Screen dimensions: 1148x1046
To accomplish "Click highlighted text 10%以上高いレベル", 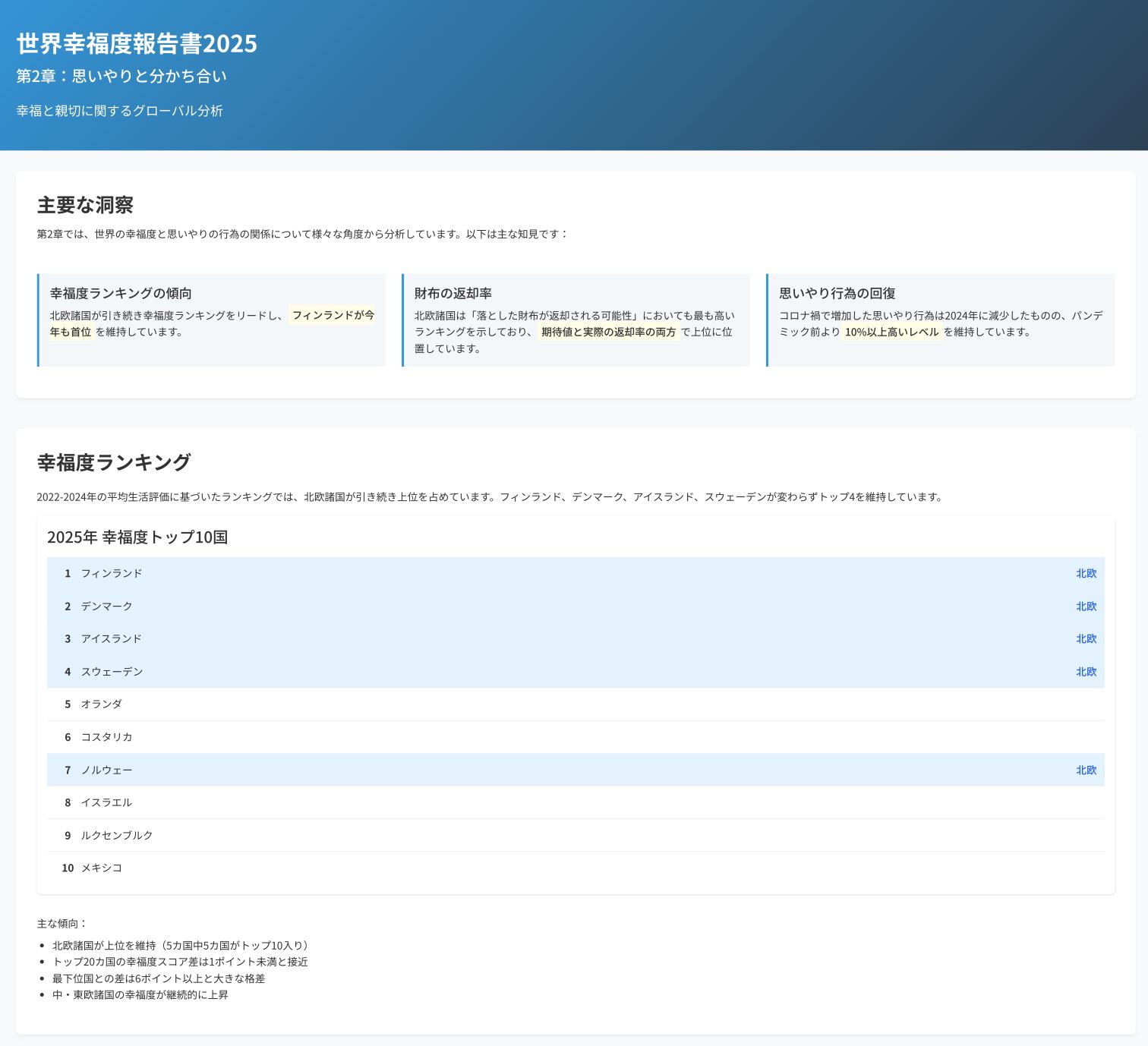I will pos(891,332).
